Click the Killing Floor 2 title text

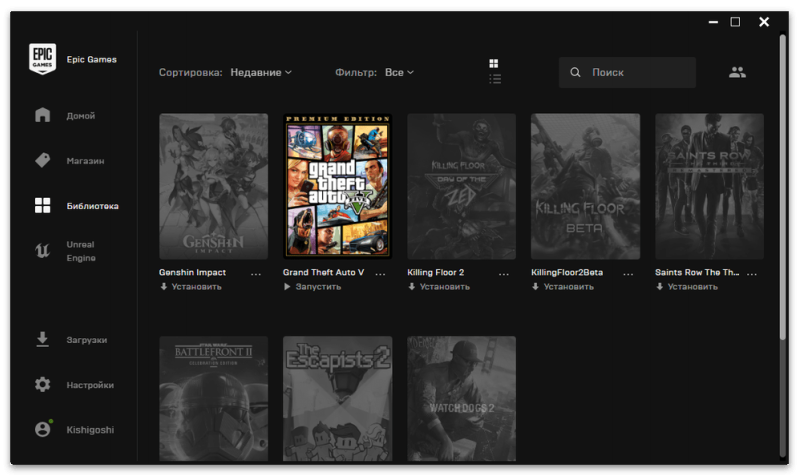tap(436, 272)
